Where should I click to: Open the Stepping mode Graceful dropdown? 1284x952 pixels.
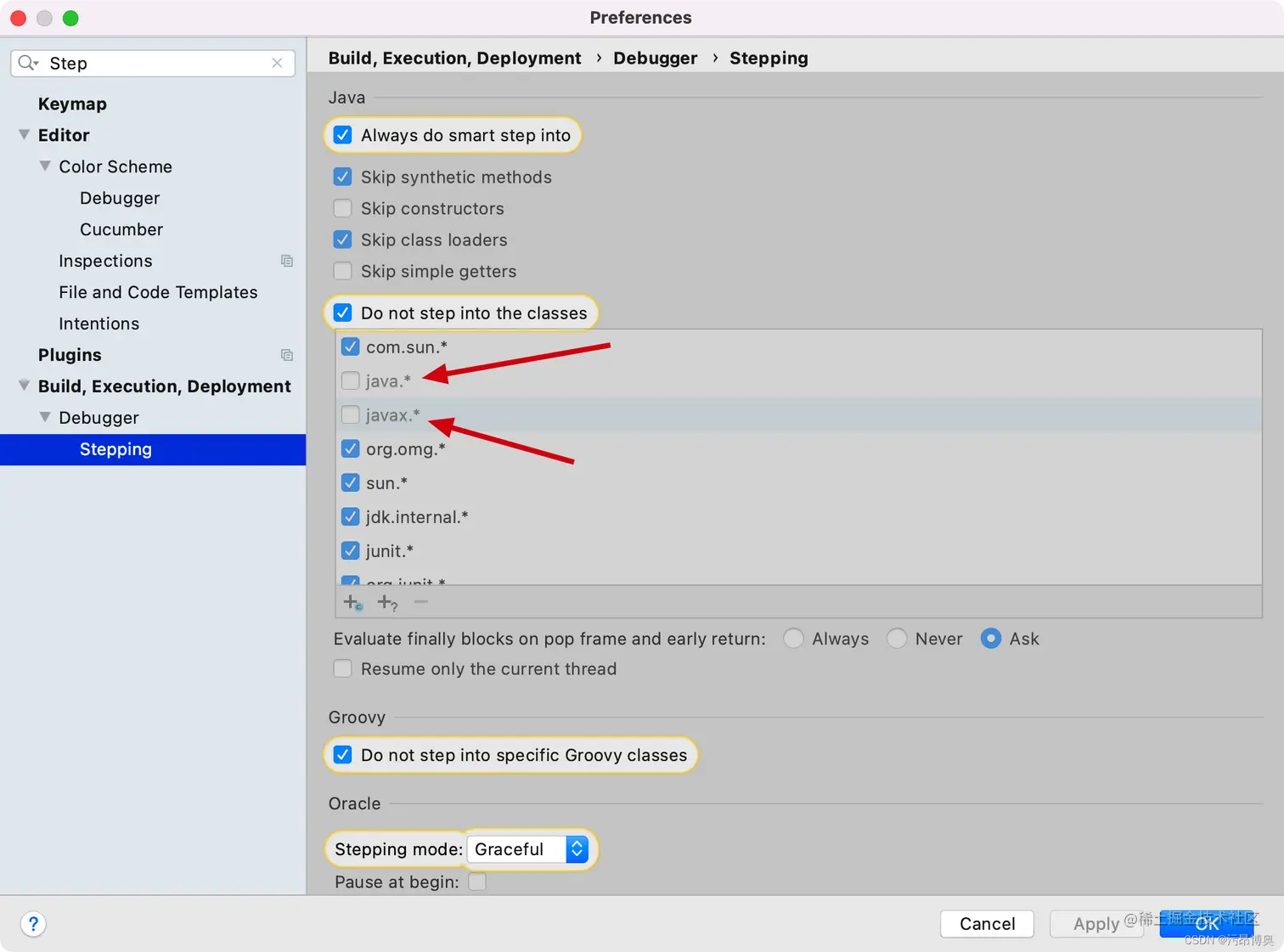tap(528, 849)
